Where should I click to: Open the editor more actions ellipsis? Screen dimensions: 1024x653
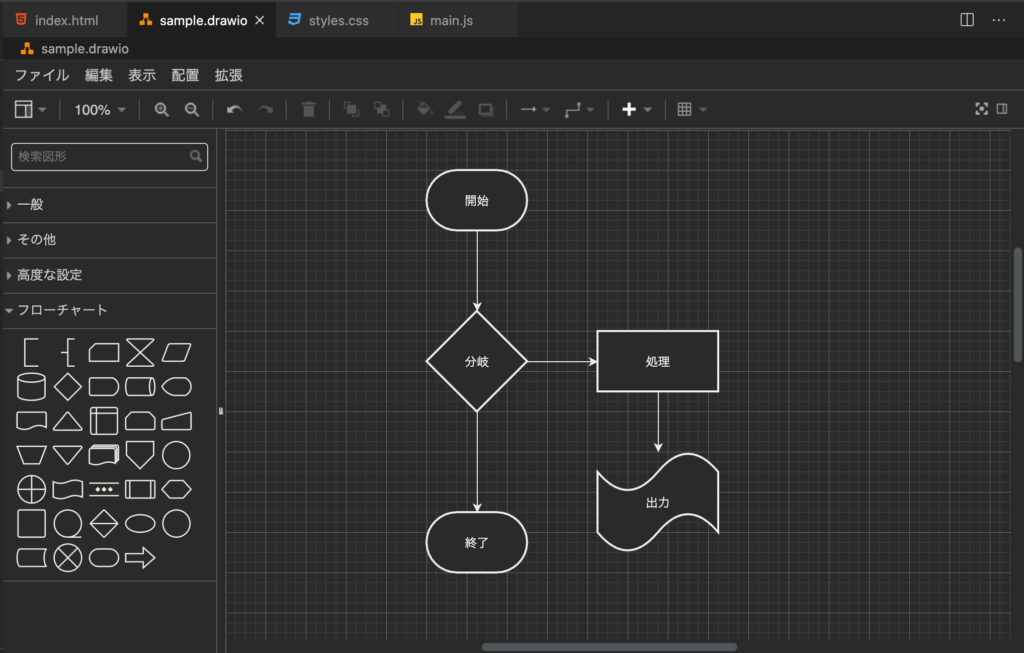coord(999,20)
